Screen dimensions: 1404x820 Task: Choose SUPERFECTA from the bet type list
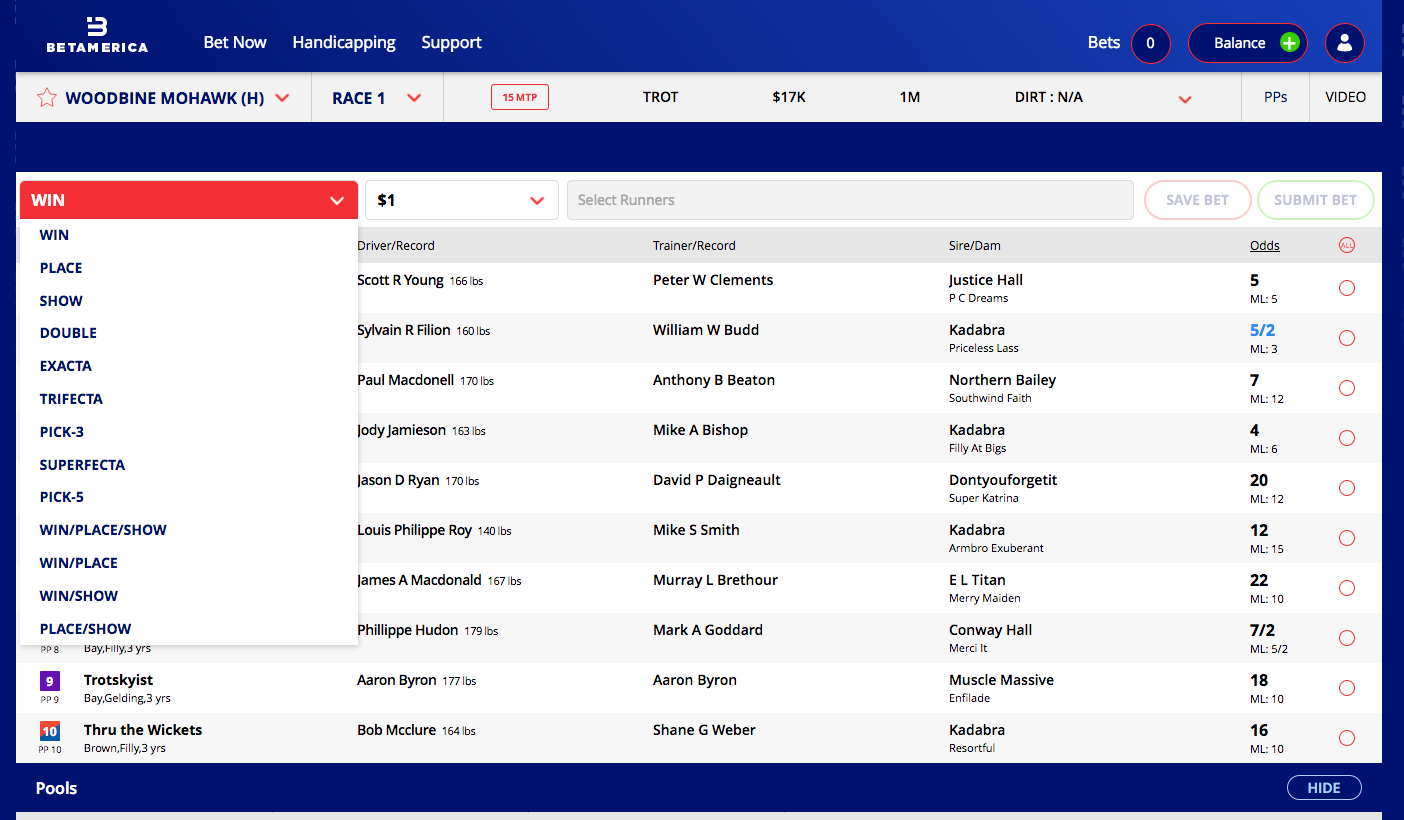(x=82, y=465)
